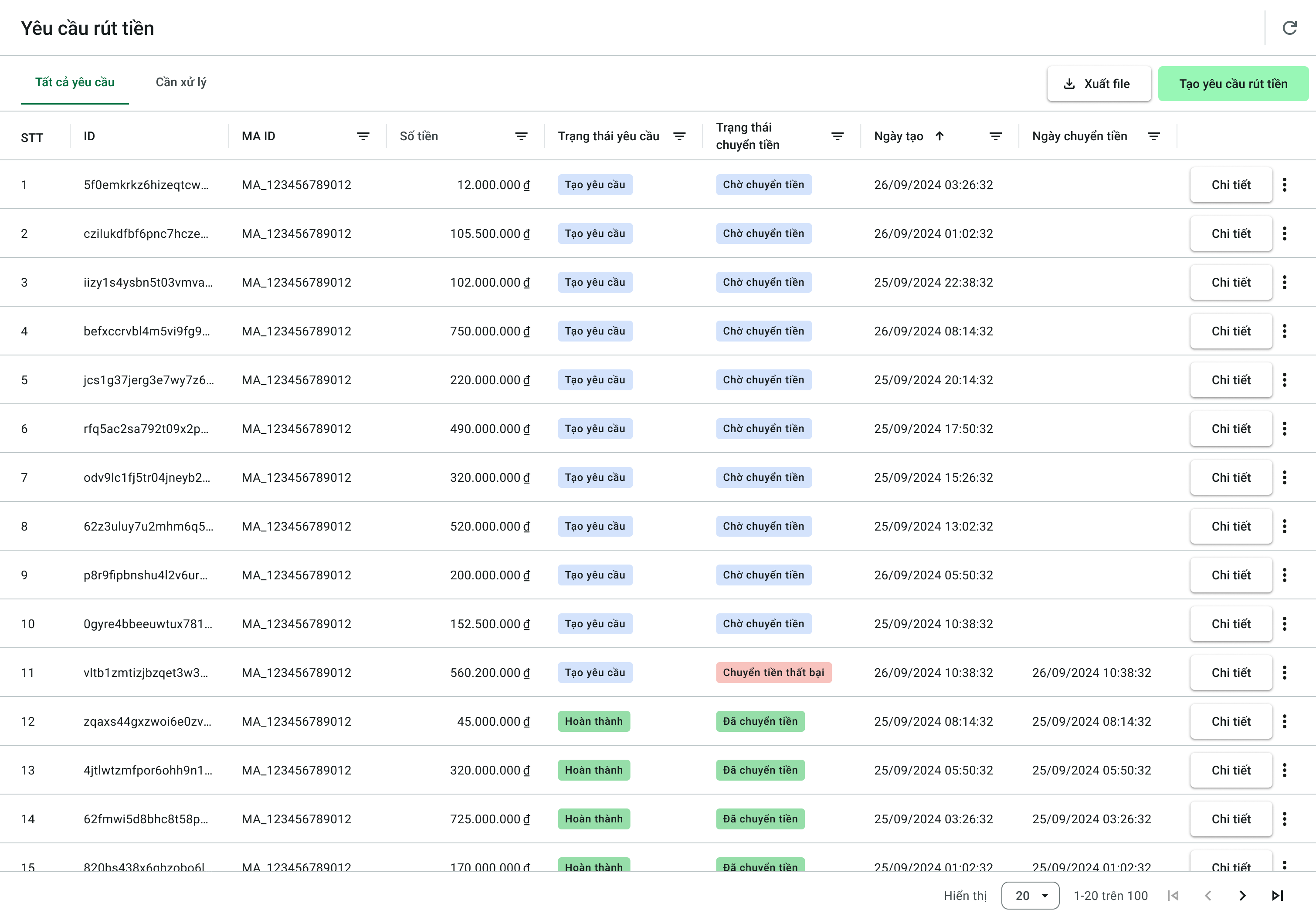Toggle the Ngày tạo sort arrow
Image resolution: width=1316 pixels, height=920 pixels.
940,136
